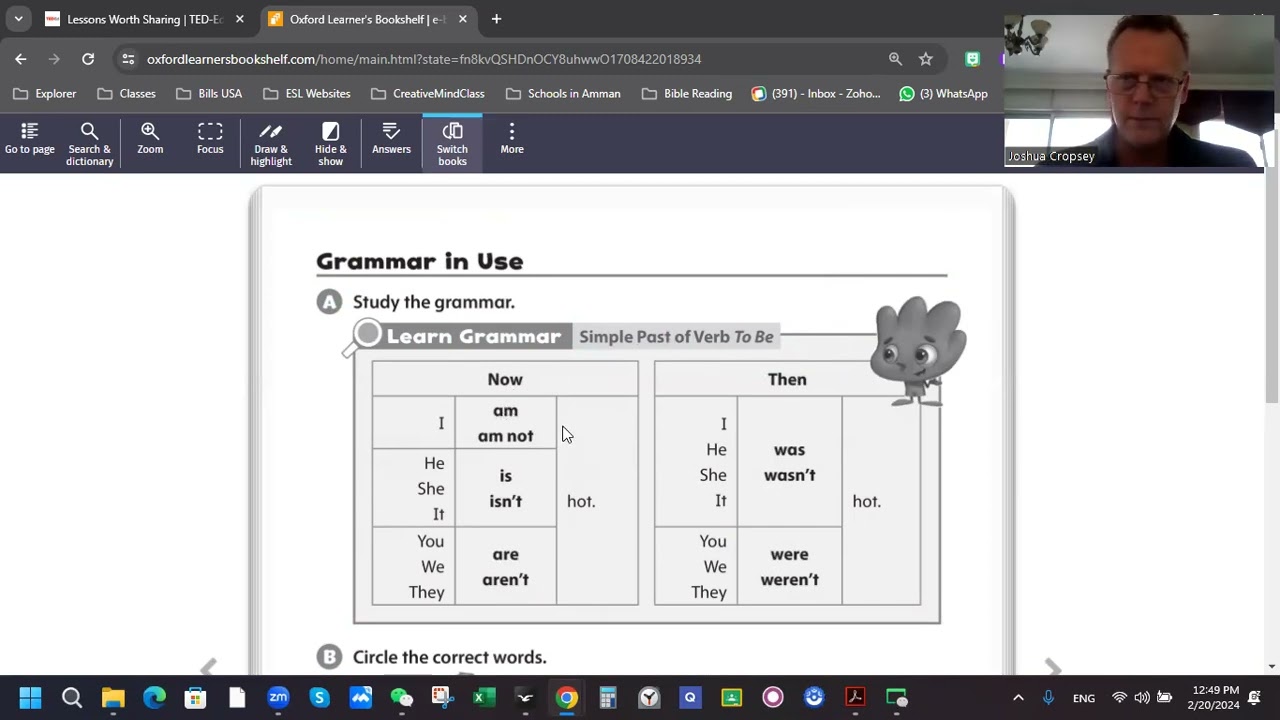Close the TED-Ed browser tab
Image resolution: width=1280 pixels, height=720 pixels.
click(240, 19)
